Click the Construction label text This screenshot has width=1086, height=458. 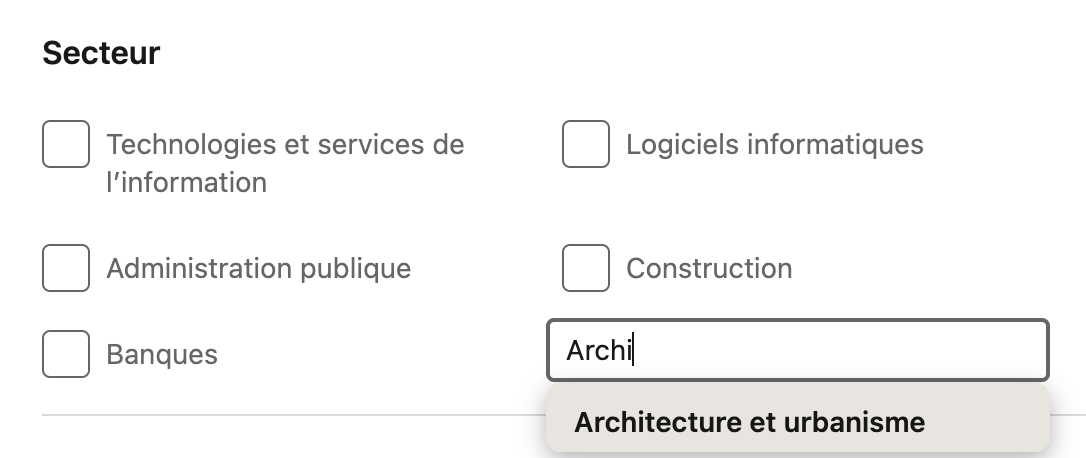pyautogui.click(x=709, y=269)
